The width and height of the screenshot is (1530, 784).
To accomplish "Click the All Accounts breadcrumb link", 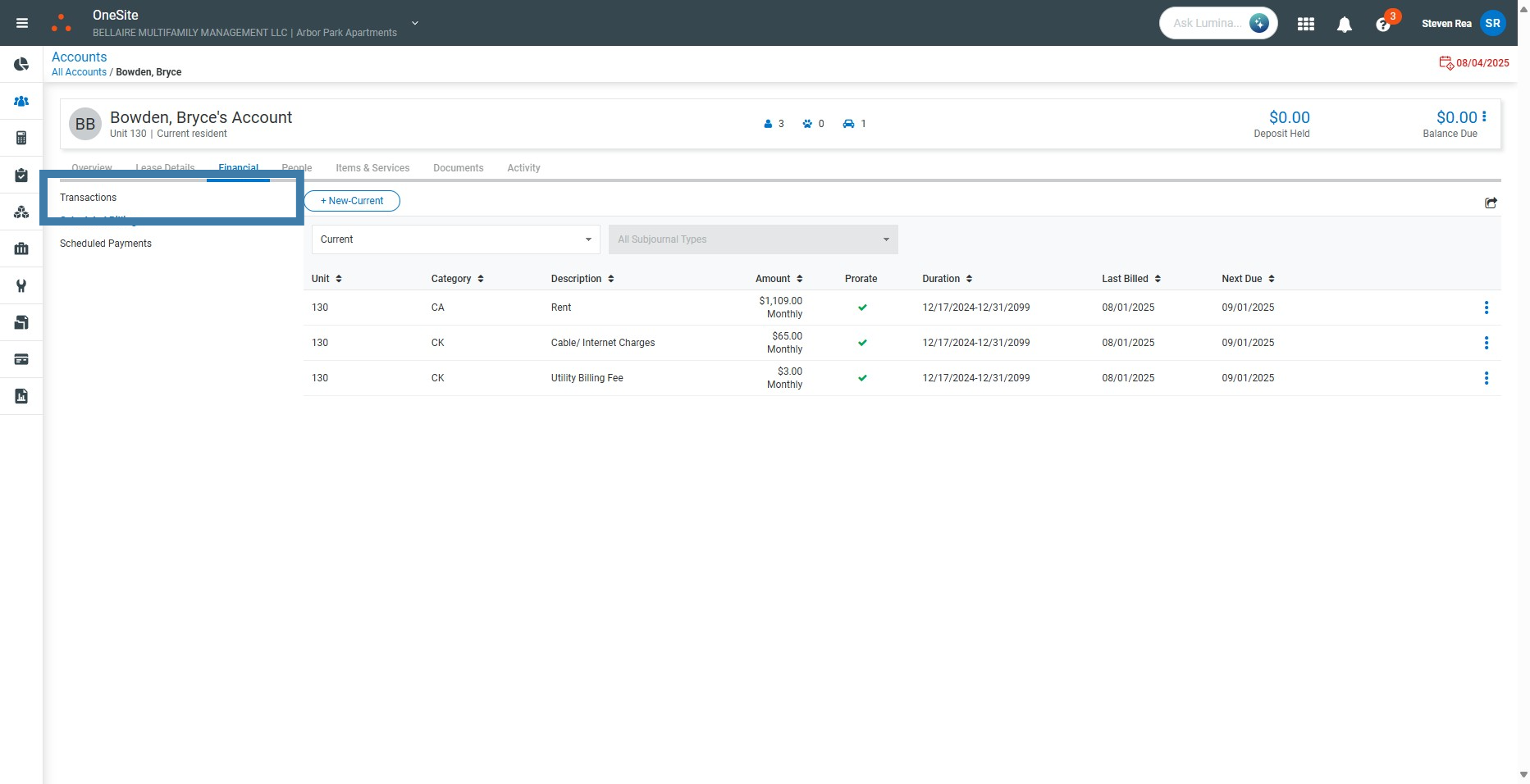I will [x=79, y=72].
